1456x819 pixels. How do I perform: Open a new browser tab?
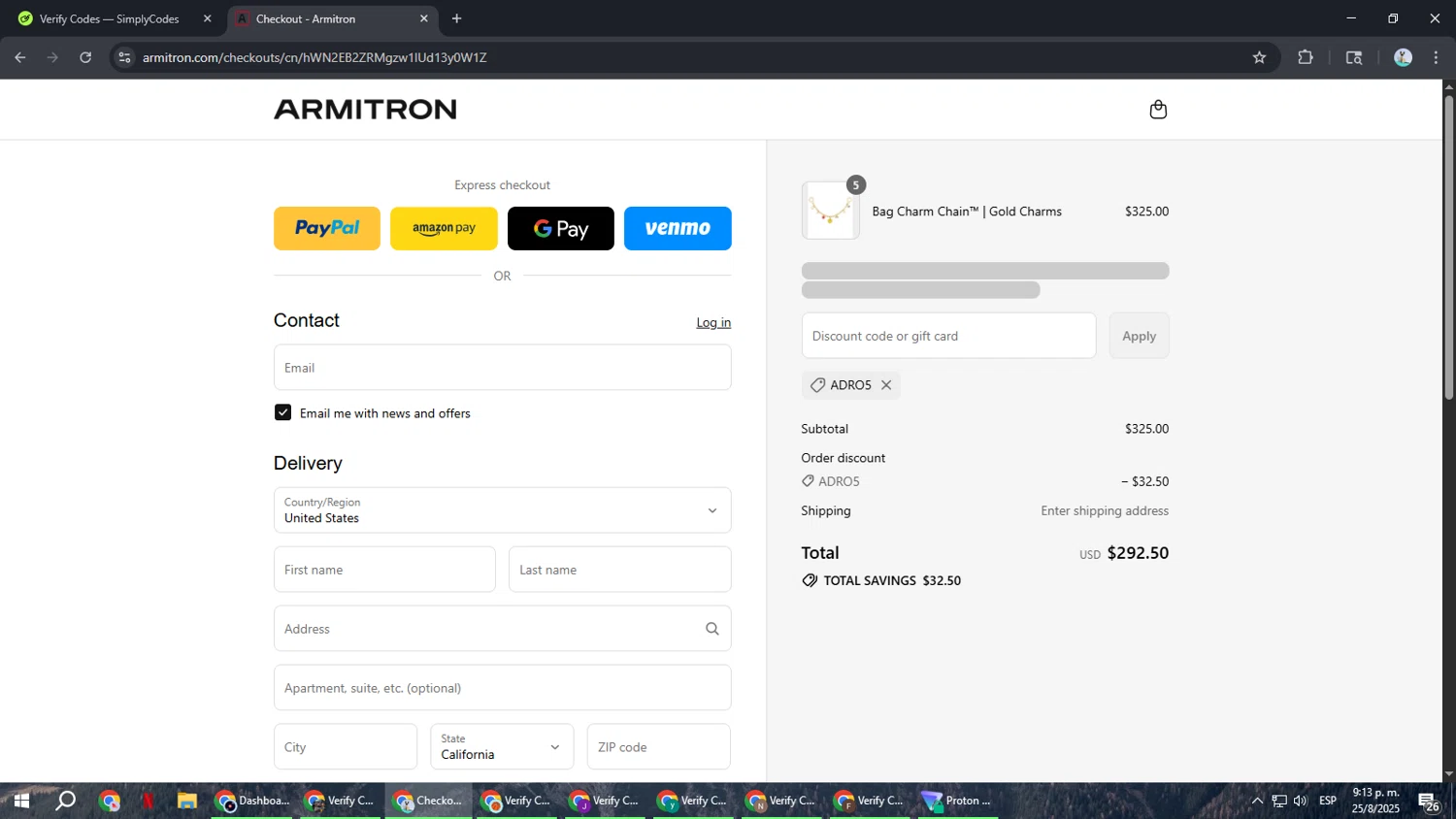coord(456,18)
